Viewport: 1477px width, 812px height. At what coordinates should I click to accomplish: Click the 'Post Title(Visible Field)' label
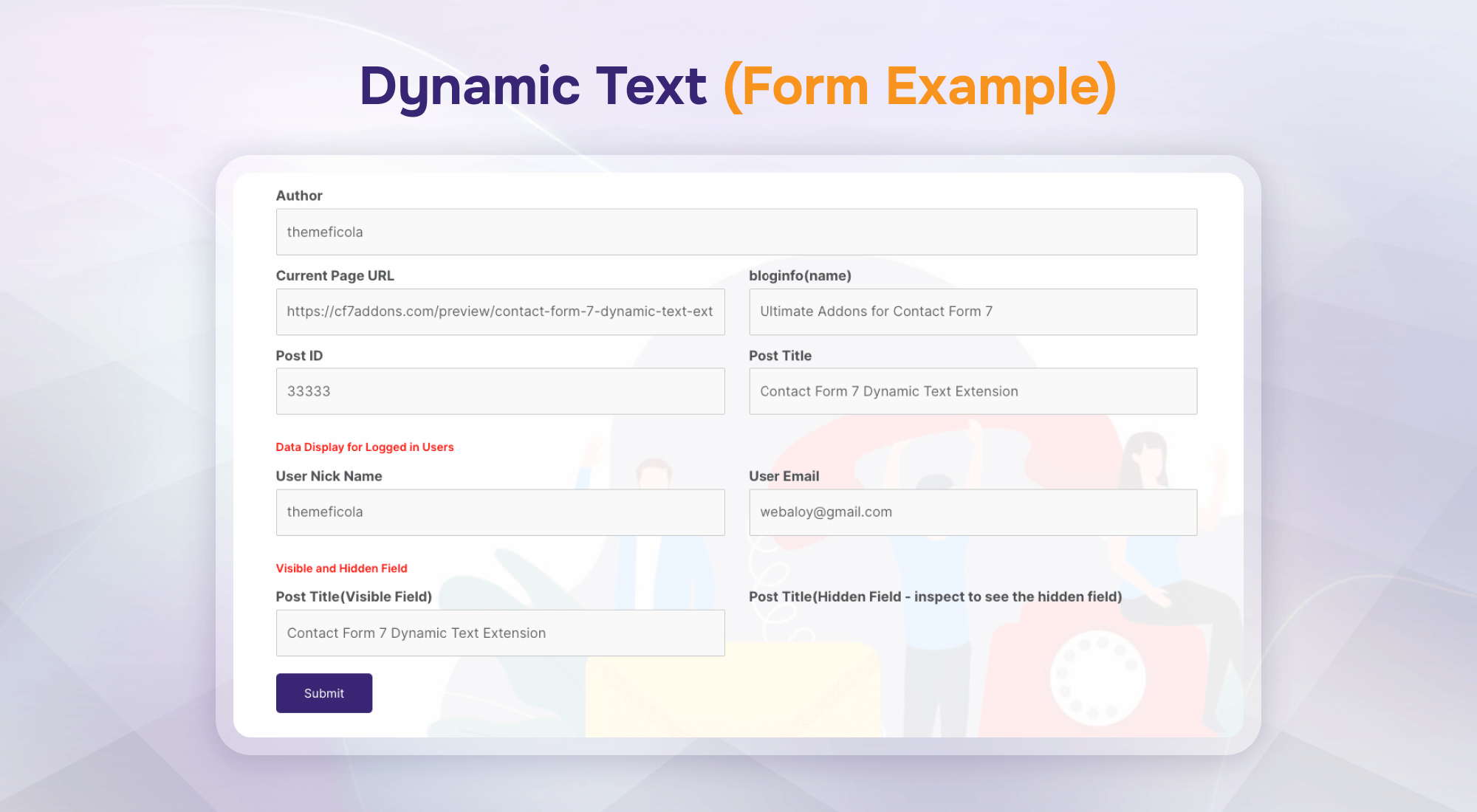(x=354, y=596)
